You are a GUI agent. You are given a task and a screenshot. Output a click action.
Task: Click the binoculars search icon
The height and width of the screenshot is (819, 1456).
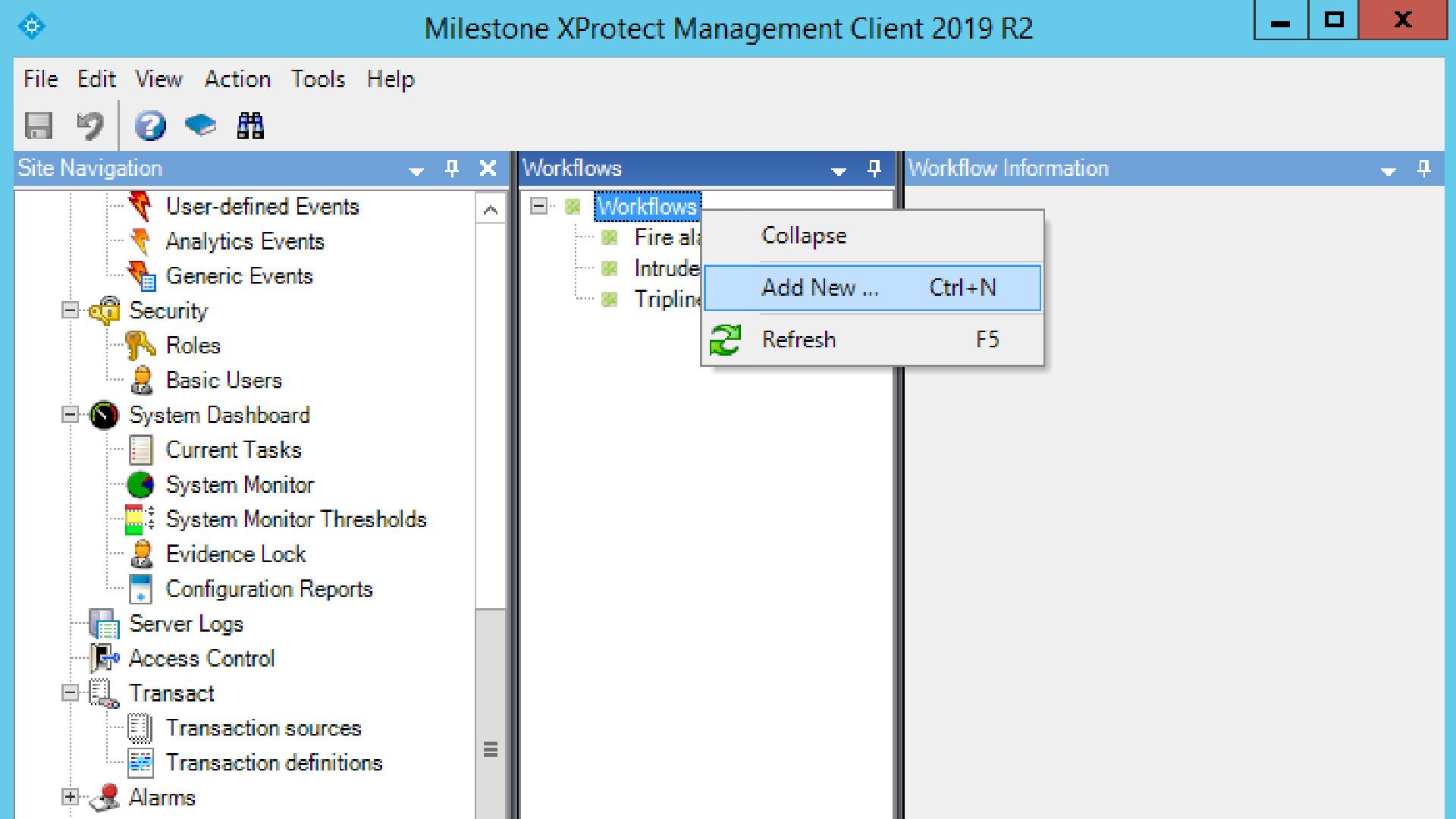pos(250,125)
